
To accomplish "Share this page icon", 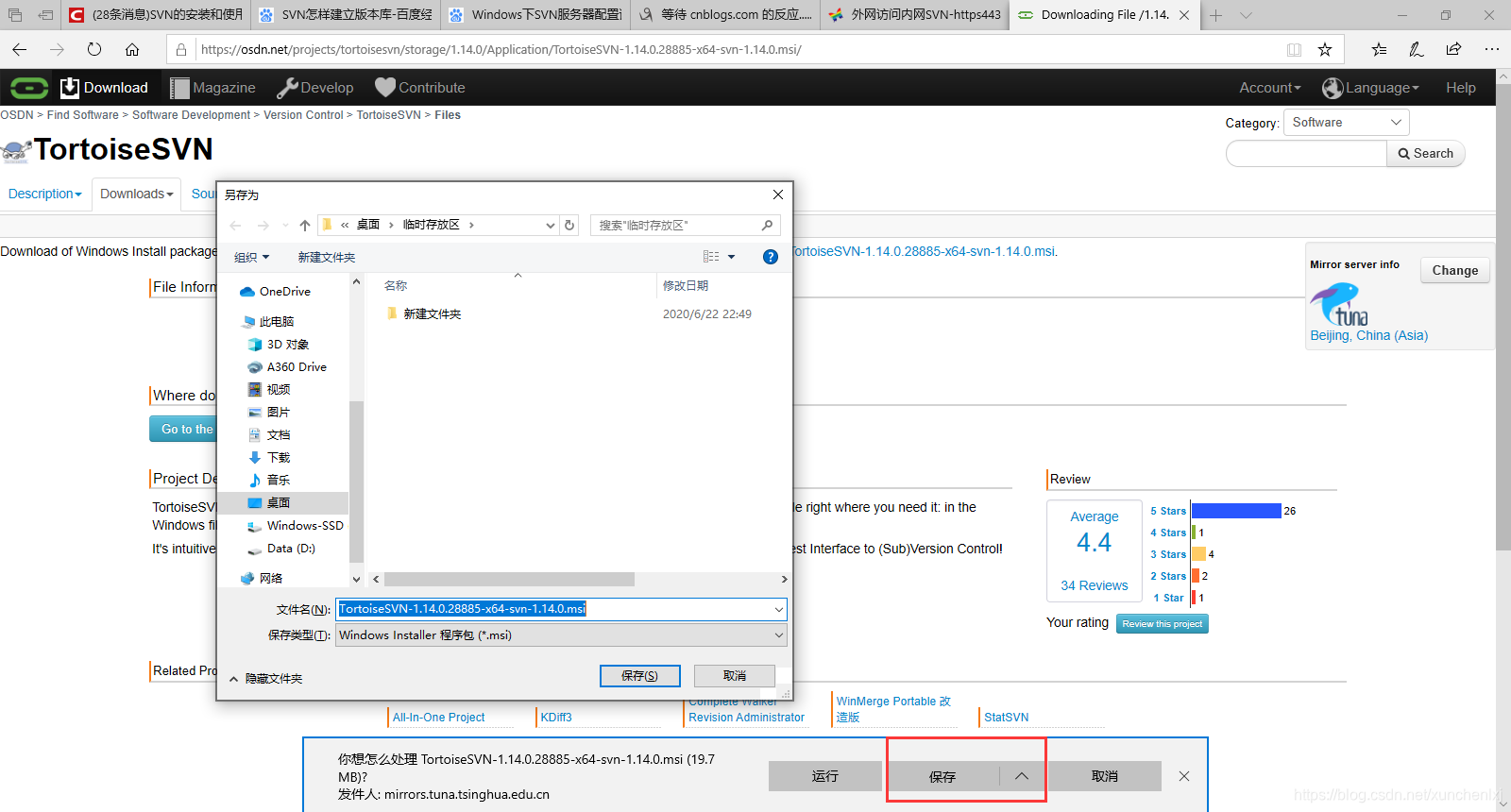I will (1454, 49).
